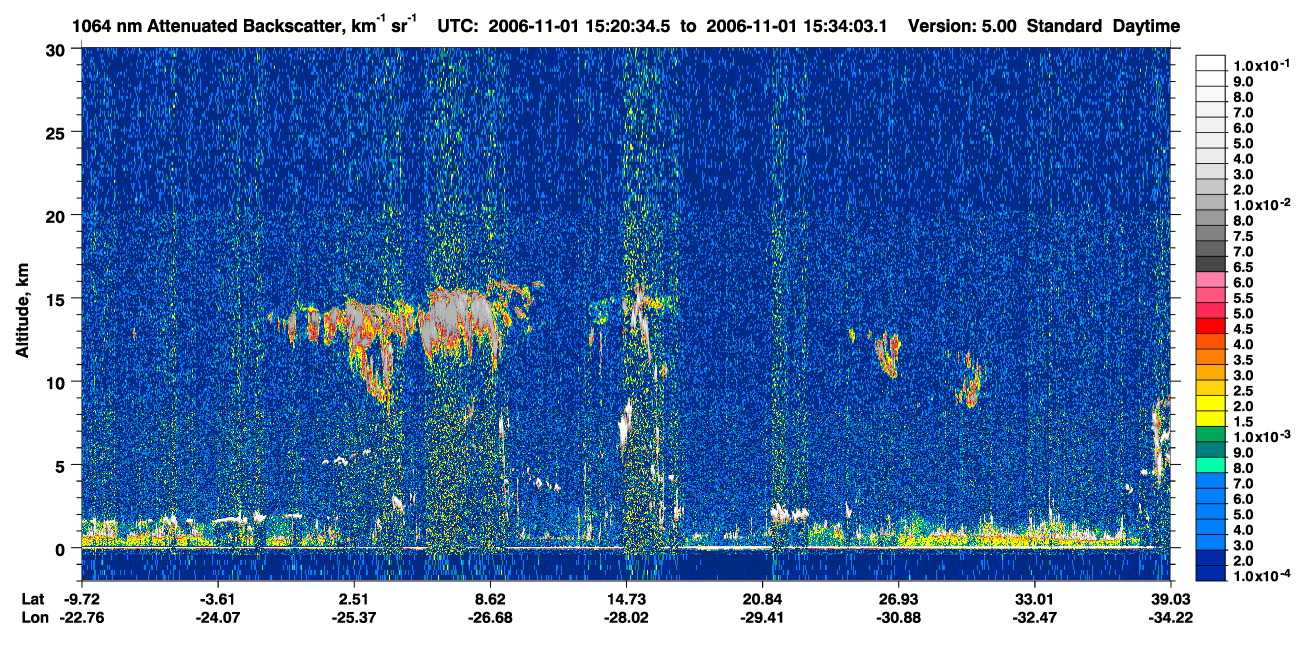The height and width of the screenshot is (667, 1300).
Task: Click the latitude value 2.51
Action: pos(353,599)
